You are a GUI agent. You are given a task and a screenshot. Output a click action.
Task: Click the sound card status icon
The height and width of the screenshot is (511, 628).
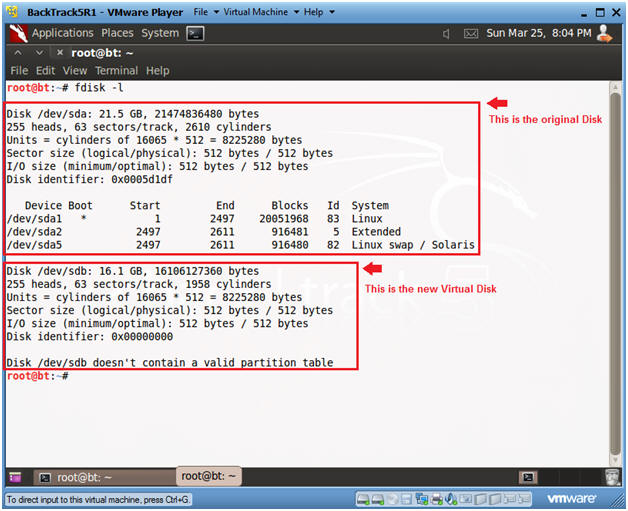click(451, 499)
